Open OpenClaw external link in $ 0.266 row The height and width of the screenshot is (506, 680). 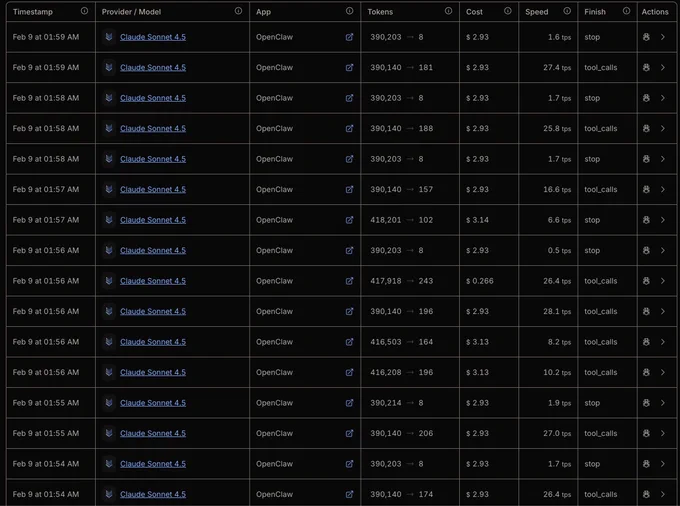click(349, 281)
